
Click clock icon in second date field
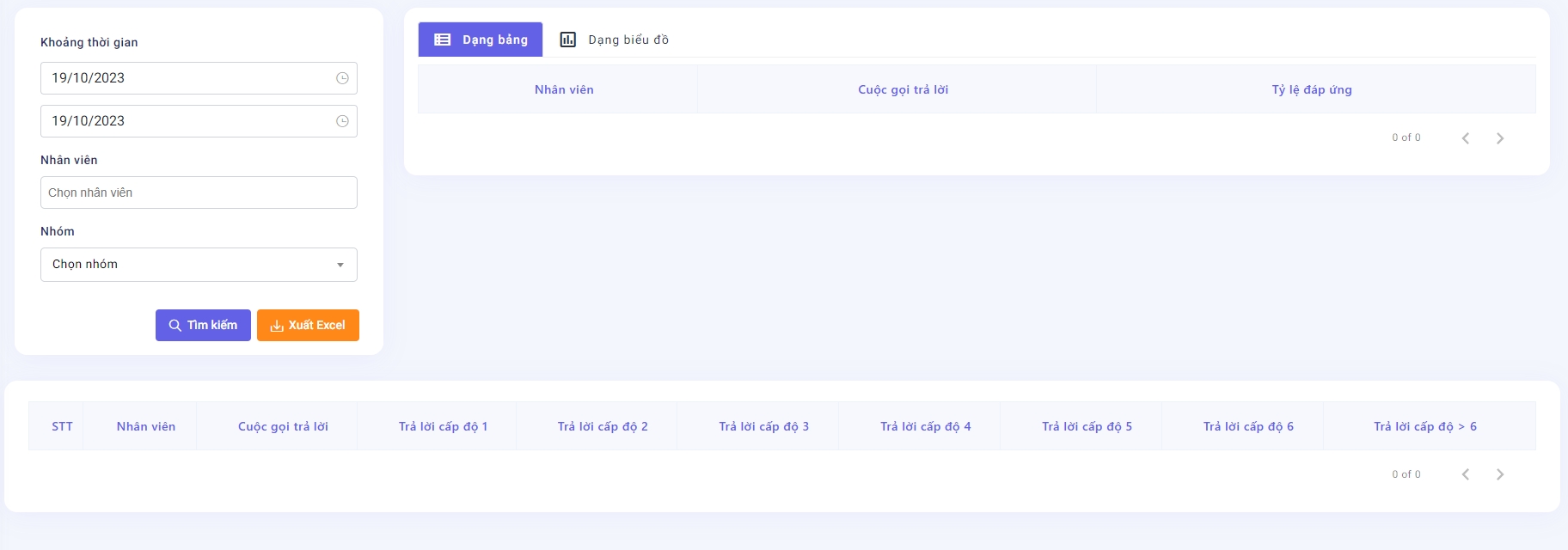342,121
